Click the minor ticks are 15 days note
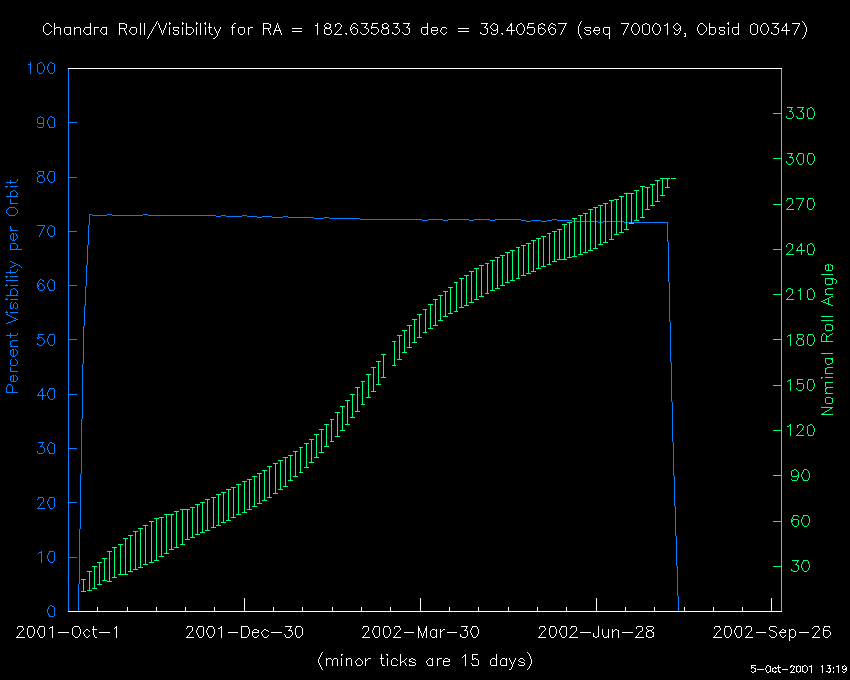 click(425, 661)
